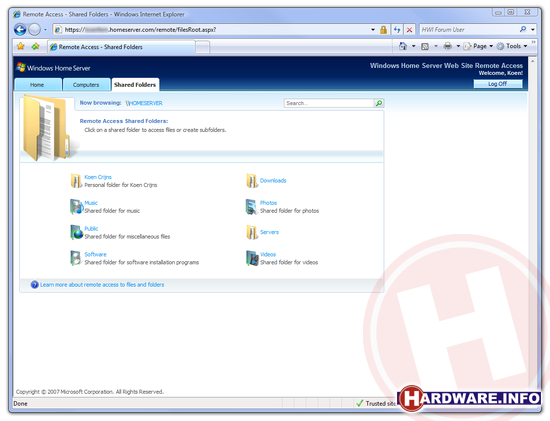Click the browser Forward arrow button
The height and width of the screenshot is (421, 550).
point(34,30)
